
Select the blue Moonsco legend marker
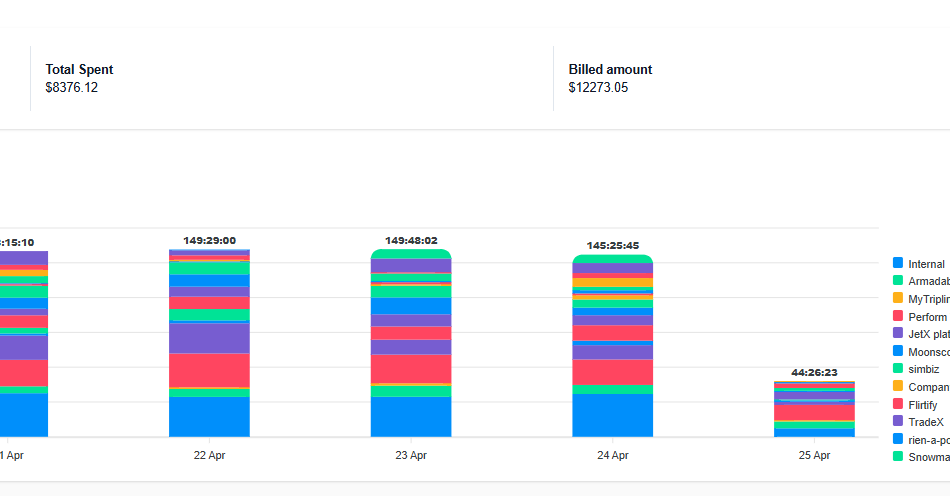coord(898,351)
